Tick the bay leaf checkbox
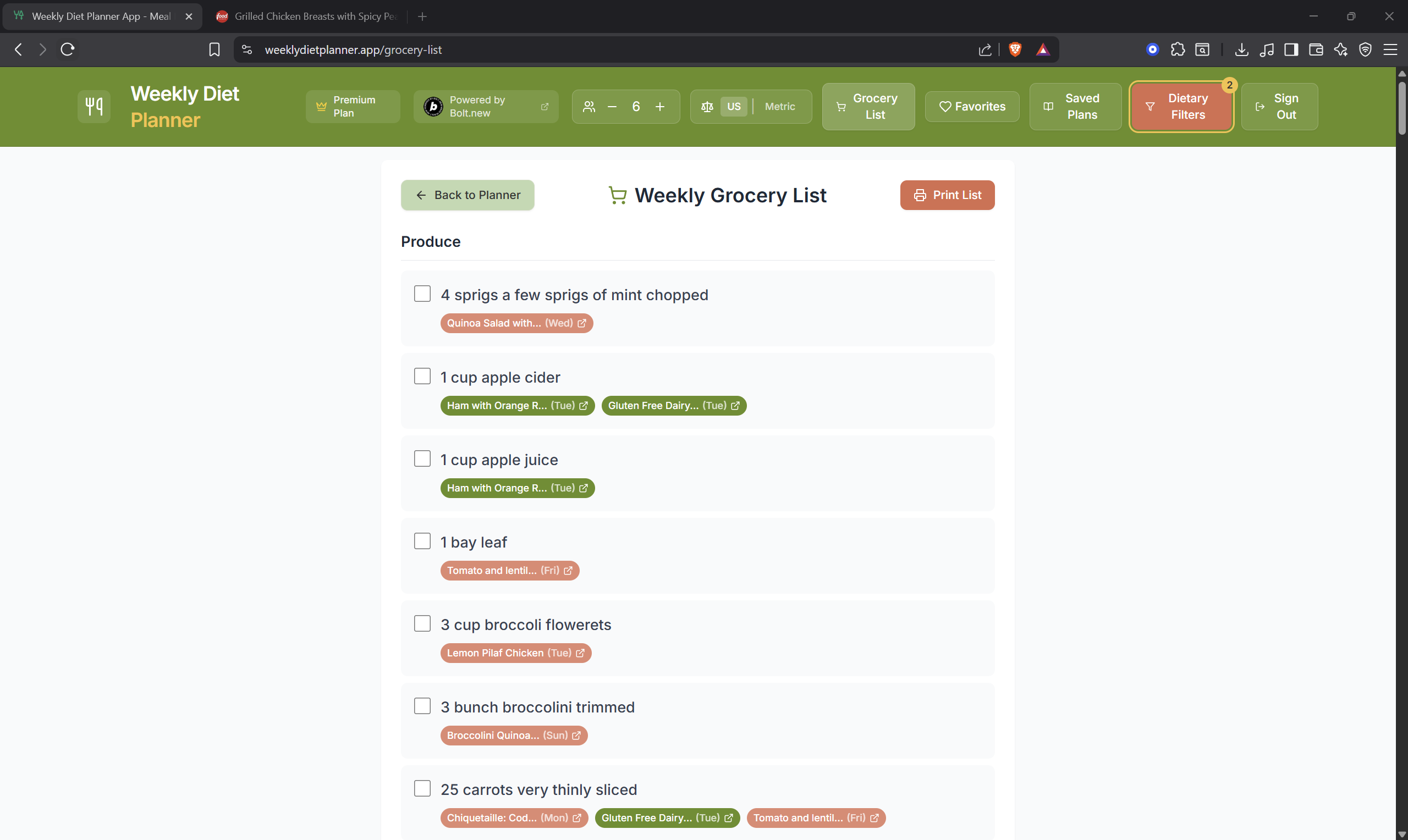This screenshot has width=1408, height=840. pos(422,541)
